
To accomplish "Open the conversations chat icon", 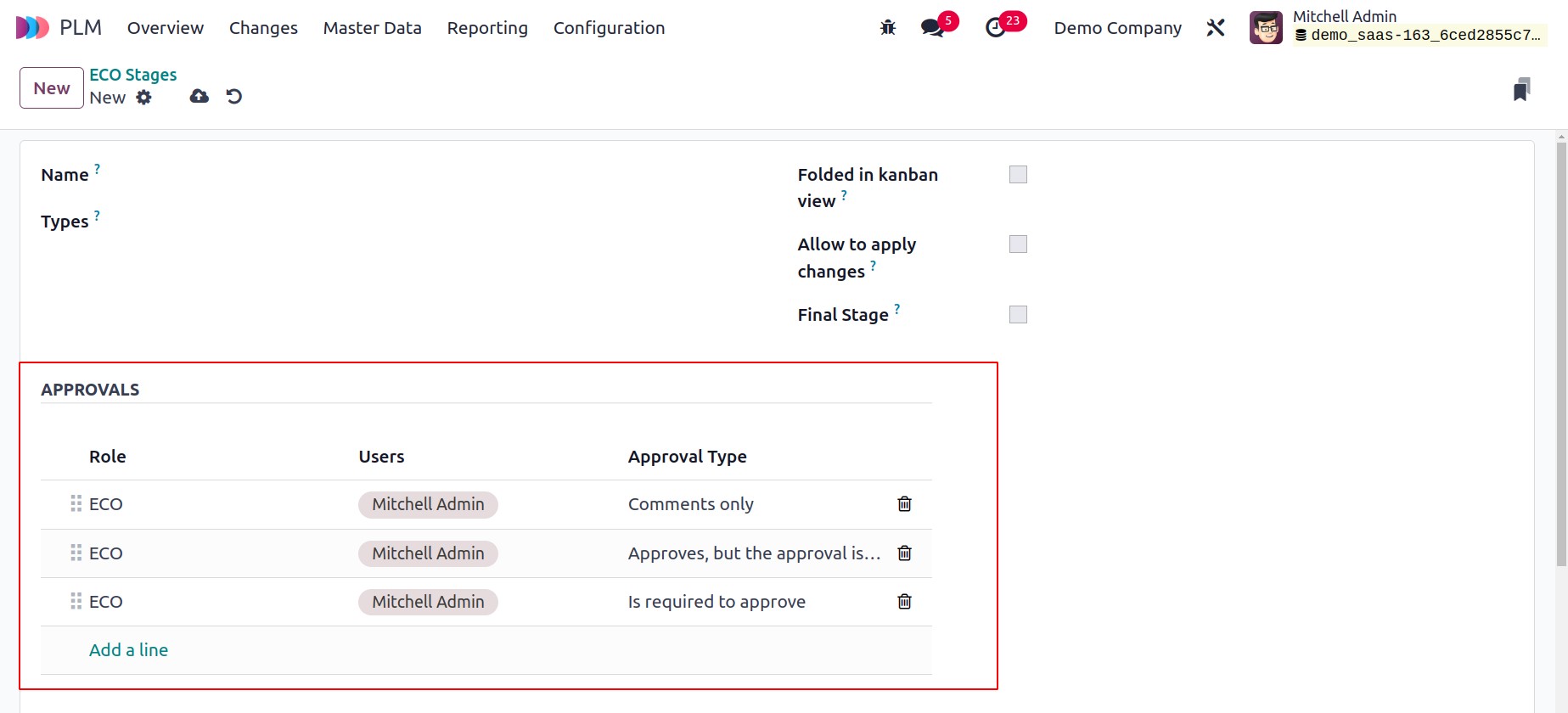I will click(932, 28).
